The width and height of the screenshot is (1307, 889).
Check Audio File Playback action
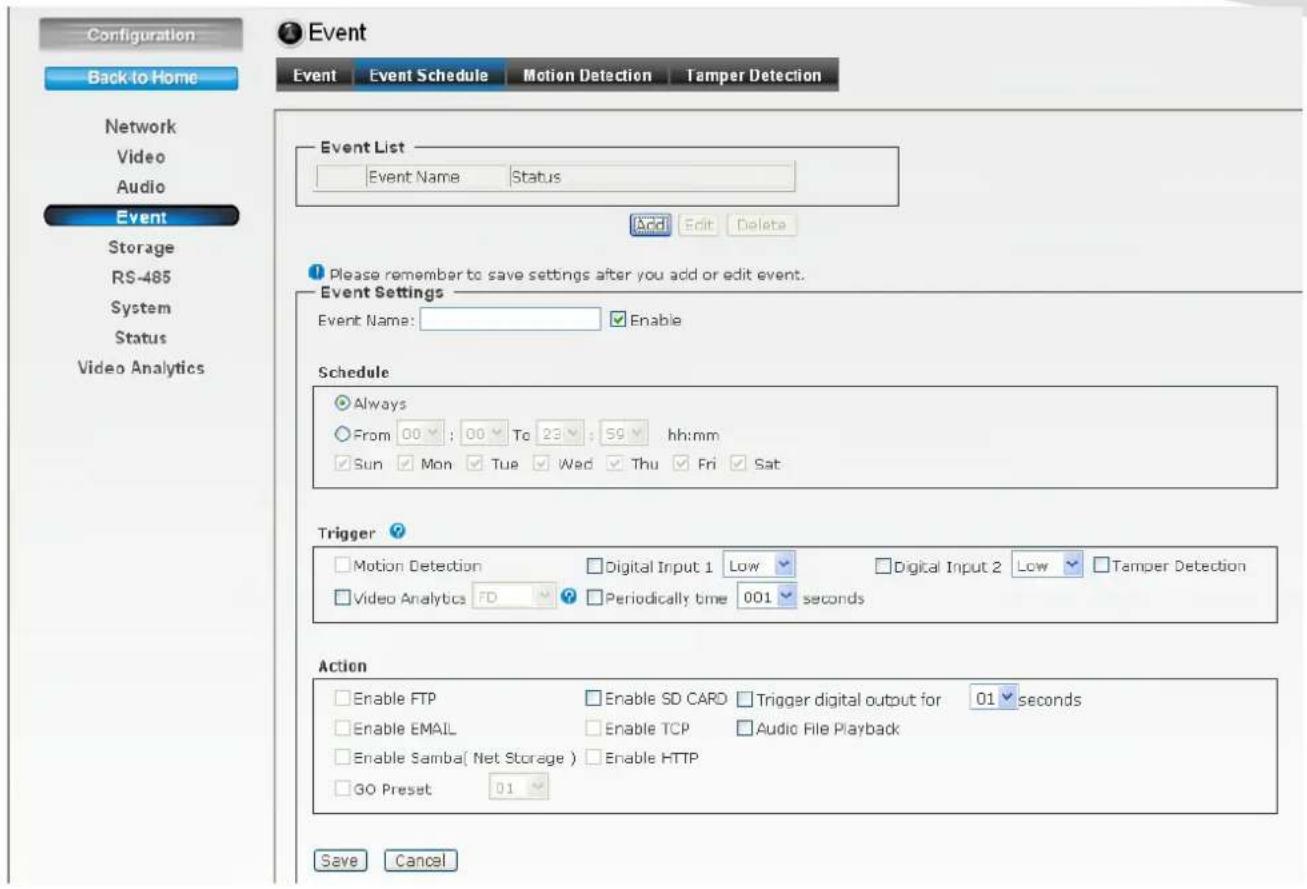[x=745, y=728]
